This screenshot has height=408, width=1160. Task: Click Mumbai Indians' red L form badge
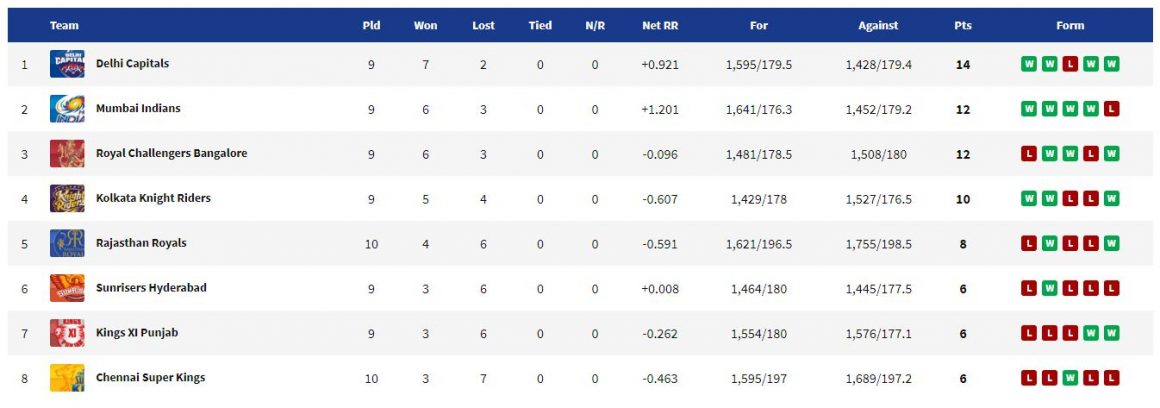(x=1111, y=109)
